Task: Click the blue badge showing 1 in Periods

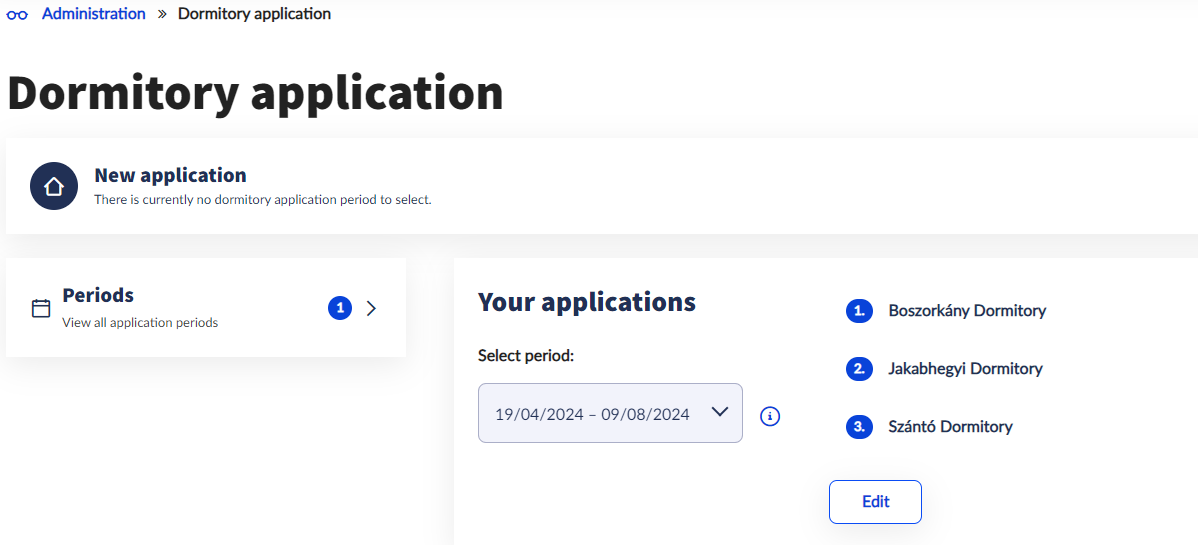Action: pyautogui.click(x=340, y=308)
